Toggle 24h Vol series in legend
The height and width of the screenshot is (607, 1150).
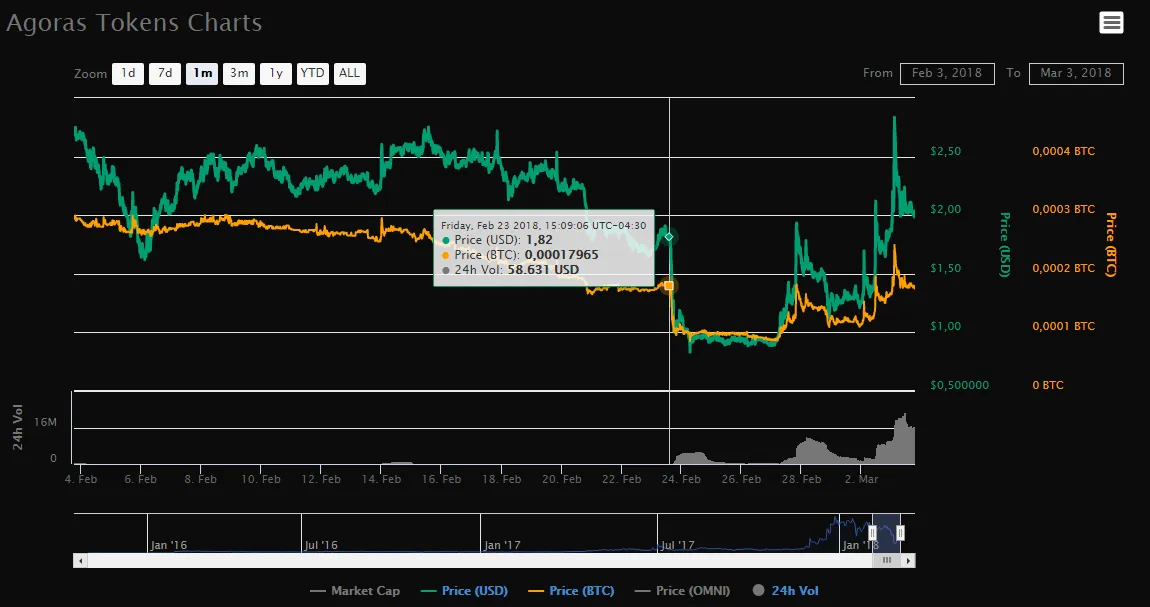[x=785, y=591]
